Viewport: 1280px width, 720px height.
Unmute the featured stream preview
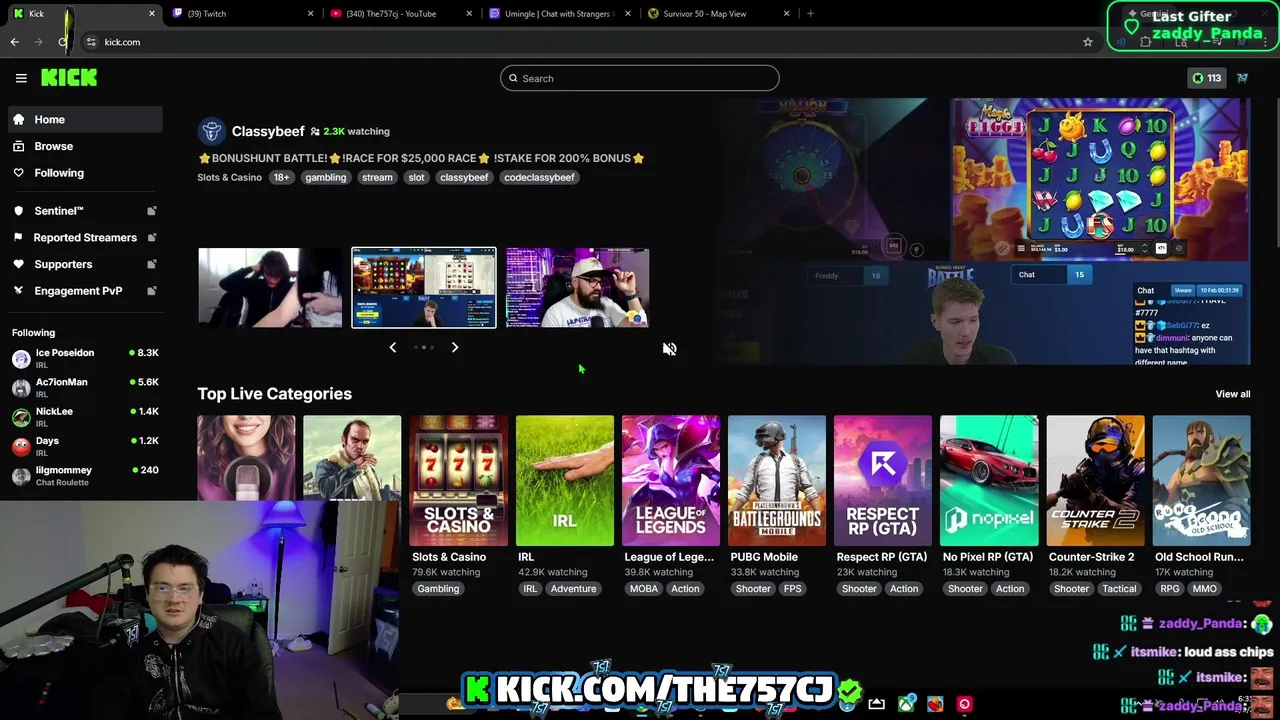click(670, 348)
